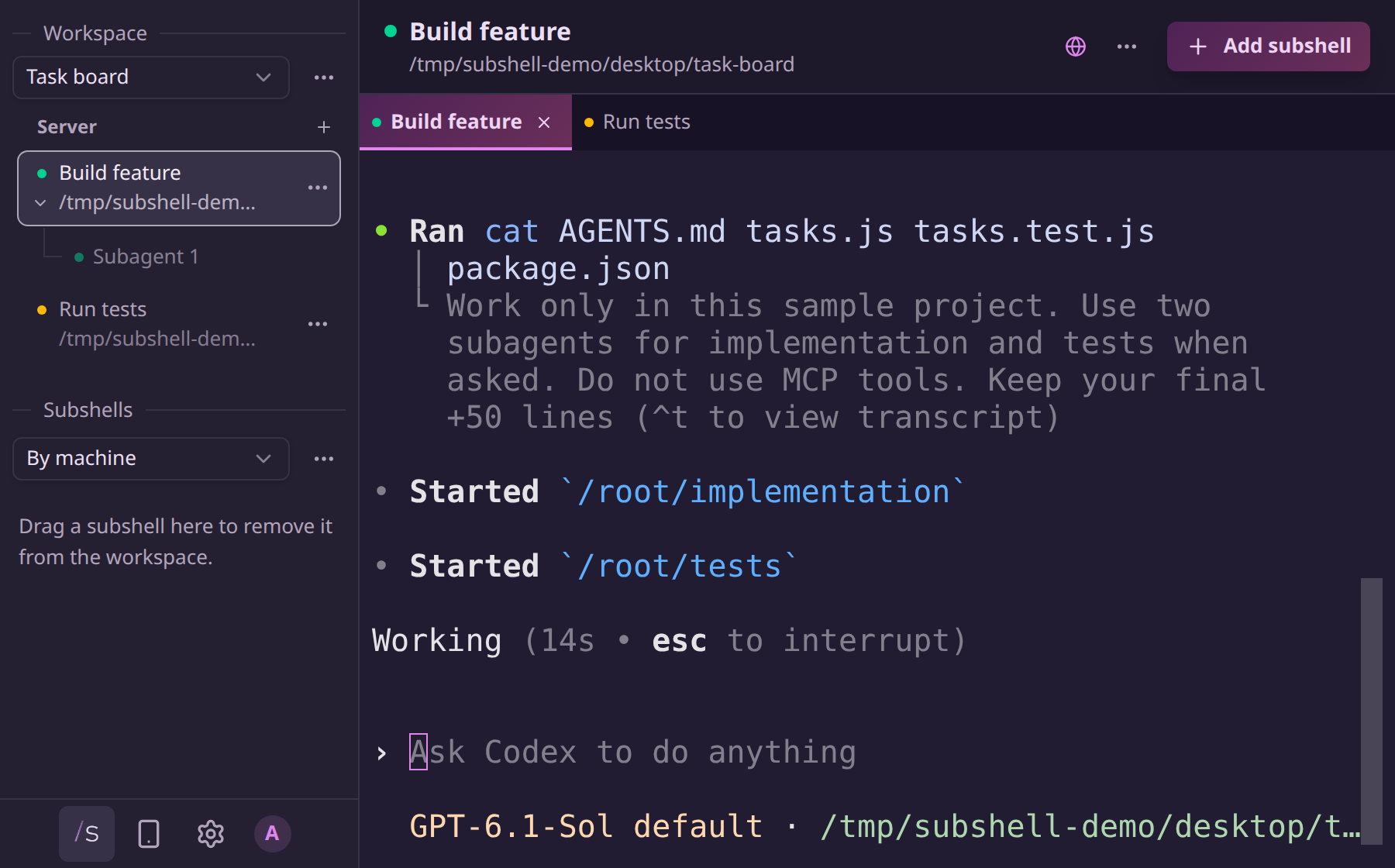
Task: Close the Build feature tab
Action: pos(544,122)
